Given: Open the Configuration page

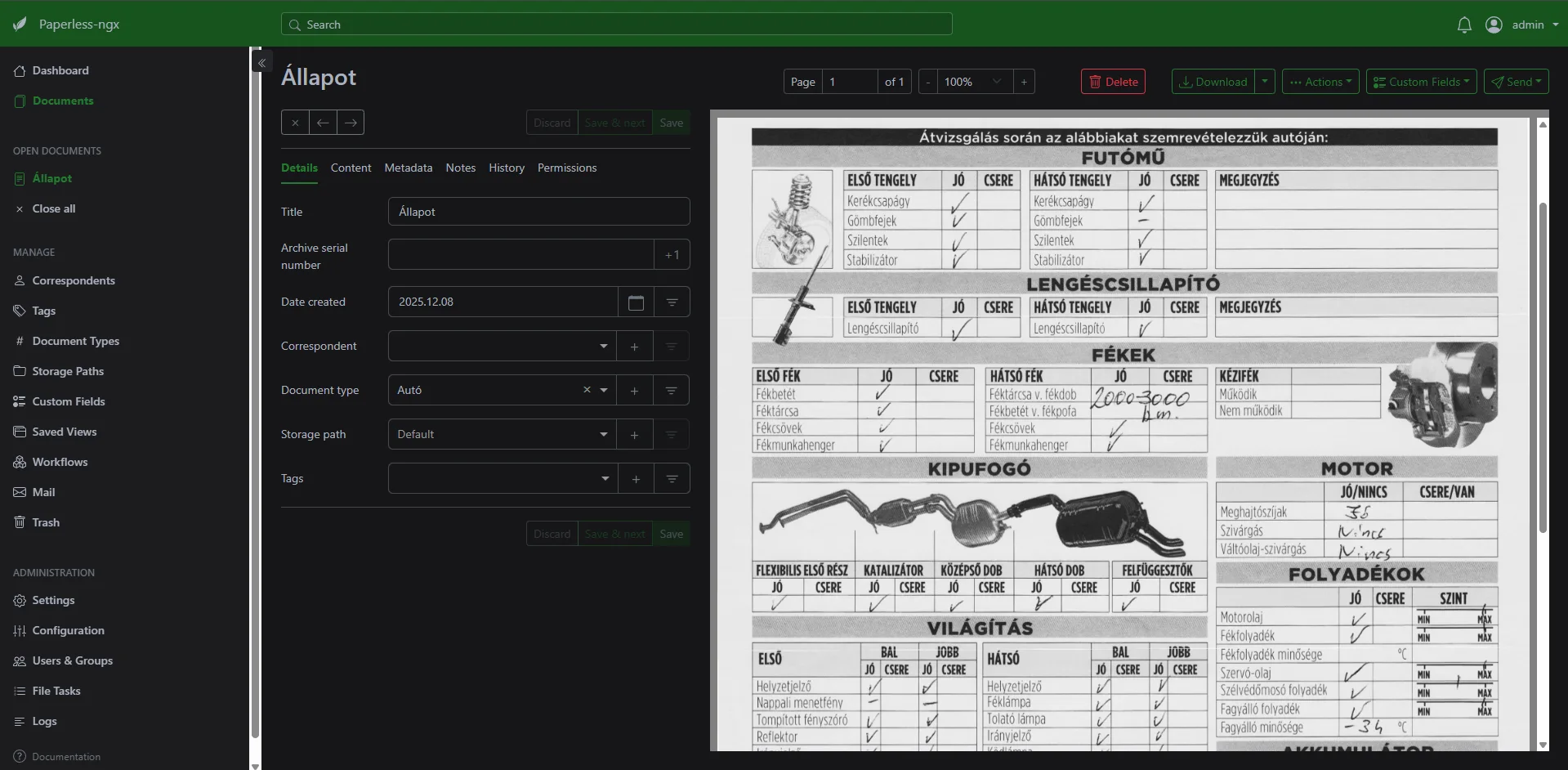Looking at the screenshot, I should coord(68,630).
